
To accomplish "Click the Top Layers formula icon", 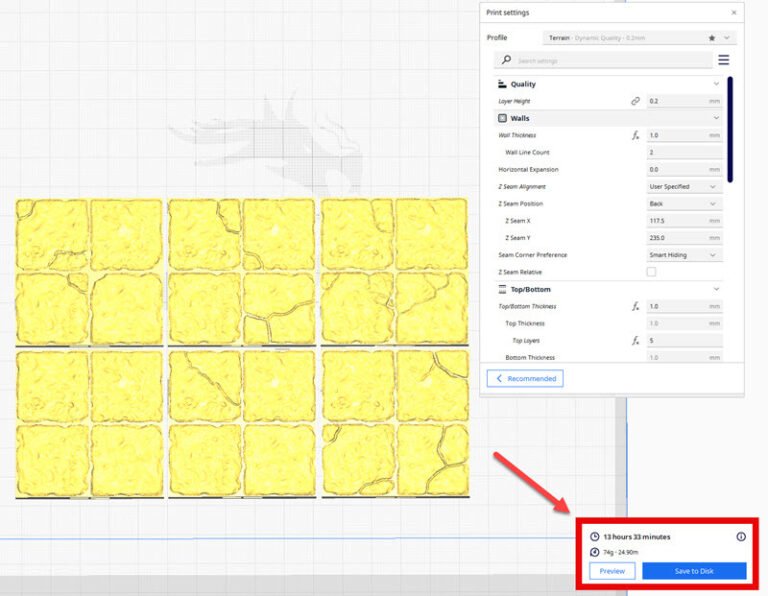I will pyautogui.click(x=635, y=341).
